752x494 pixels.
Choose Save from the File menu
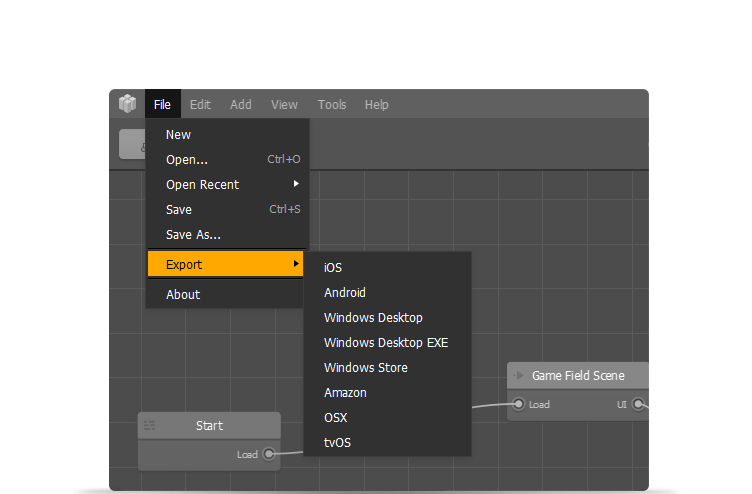(225, 210)
